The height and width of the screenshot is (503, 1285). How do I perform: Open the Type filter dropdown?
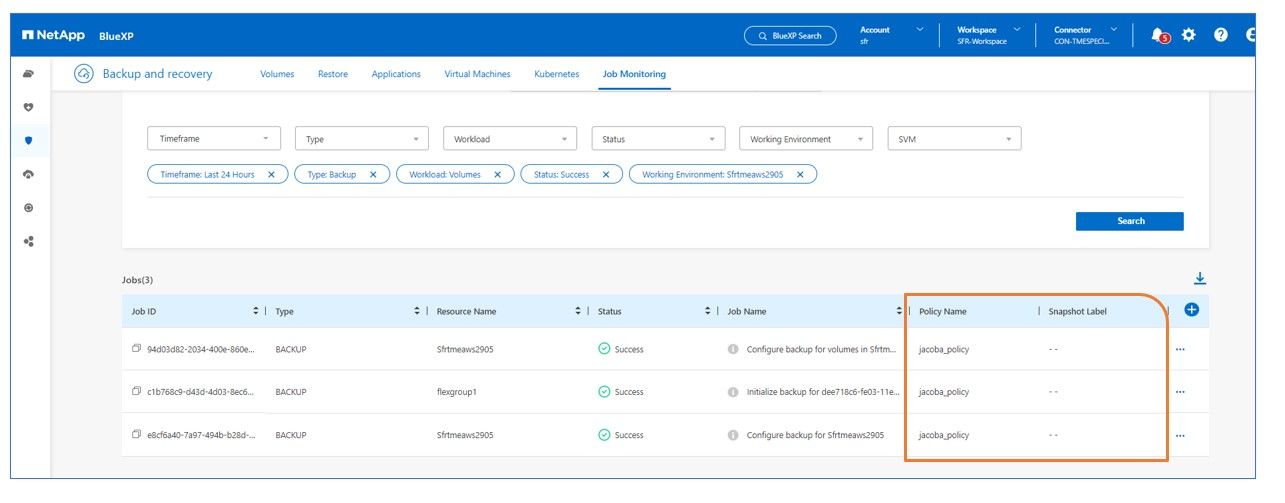(x=362, y=139)
